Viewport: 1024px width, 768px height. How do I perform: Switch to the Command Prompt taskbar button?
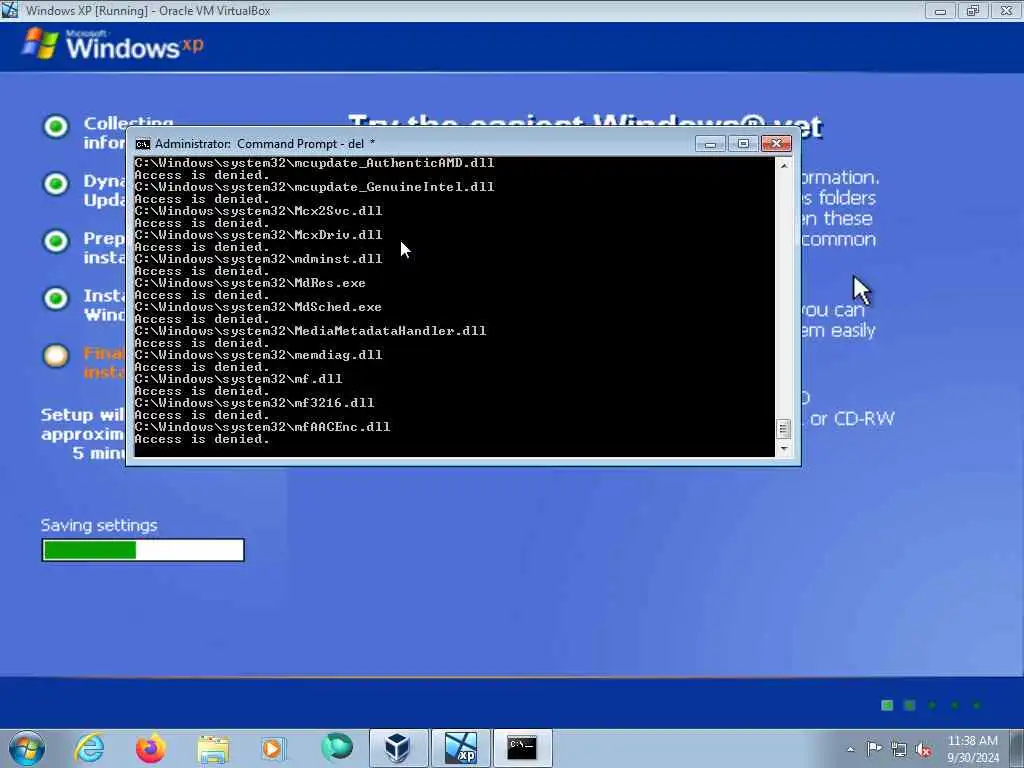pyautogui.click(x=522, y=748)
